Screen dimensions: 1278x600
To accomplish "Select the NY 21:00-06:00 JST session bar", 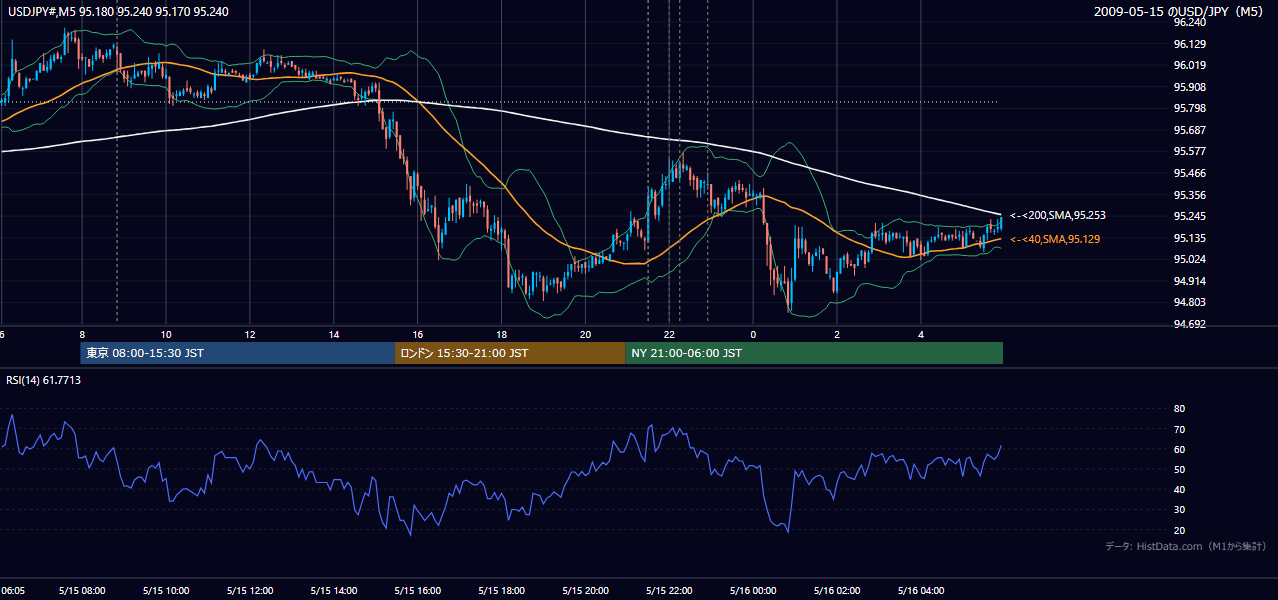I will click(x=814, y=353).
